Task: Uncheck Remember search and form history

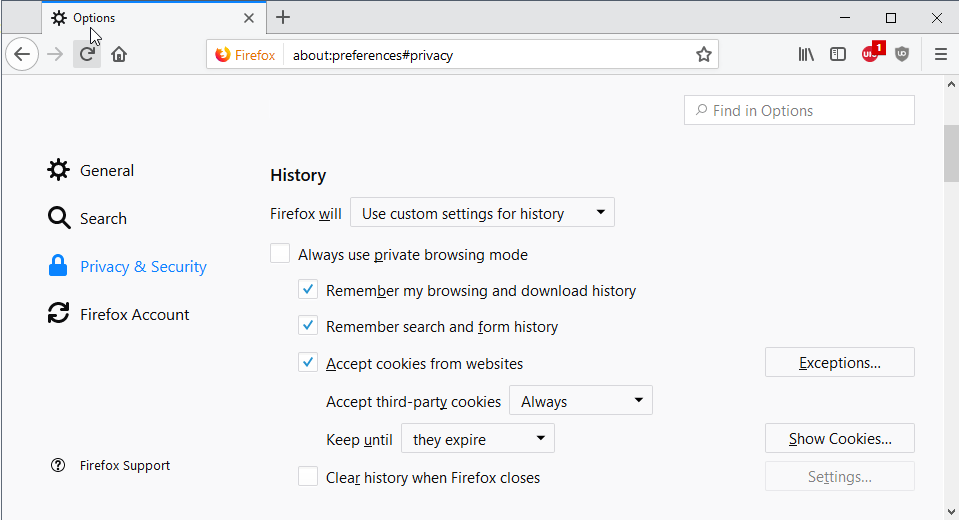Action: click(308, 325)
